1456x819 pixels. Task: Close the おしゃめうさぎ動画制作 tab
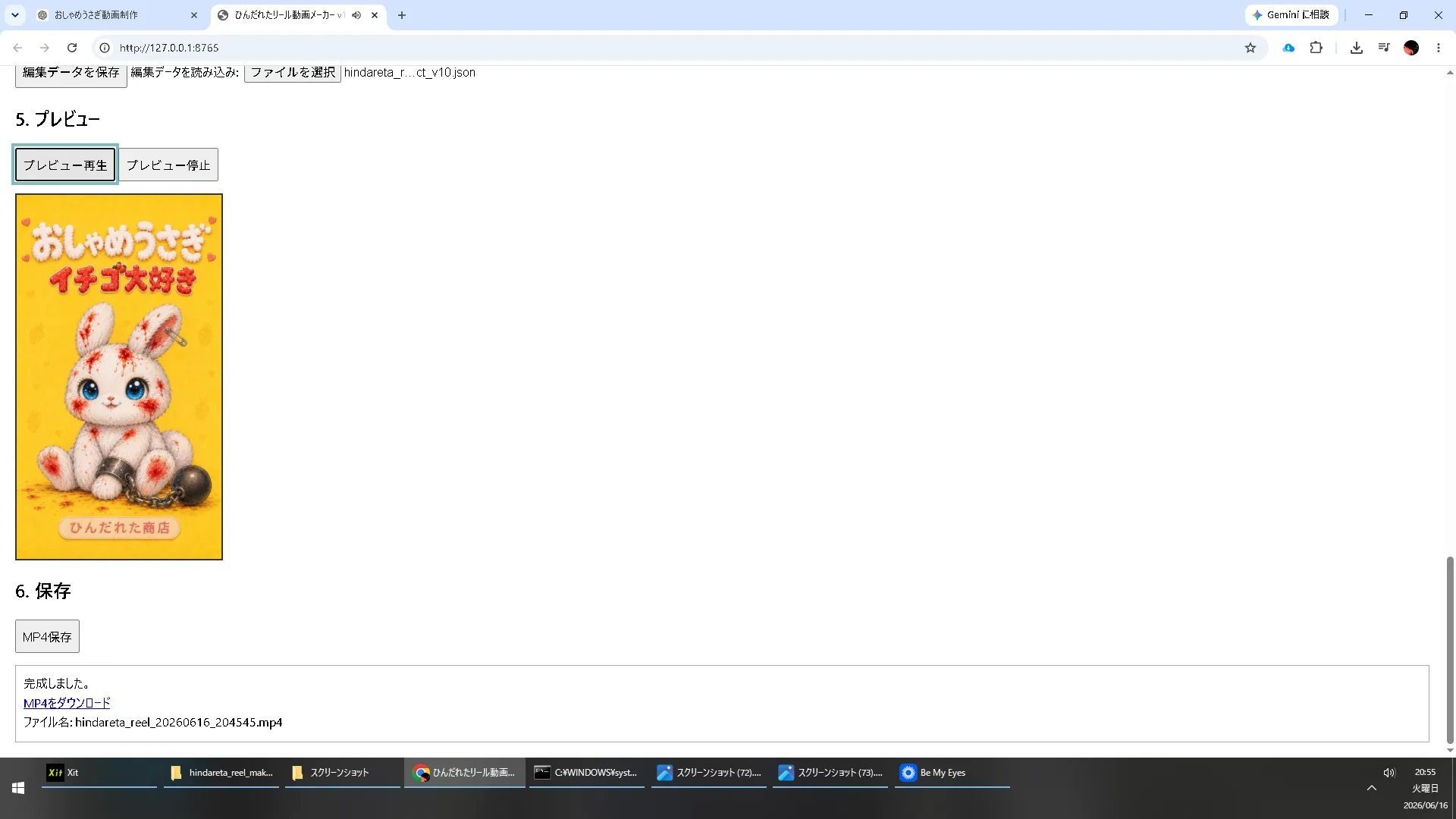click(x=194, y=15)
